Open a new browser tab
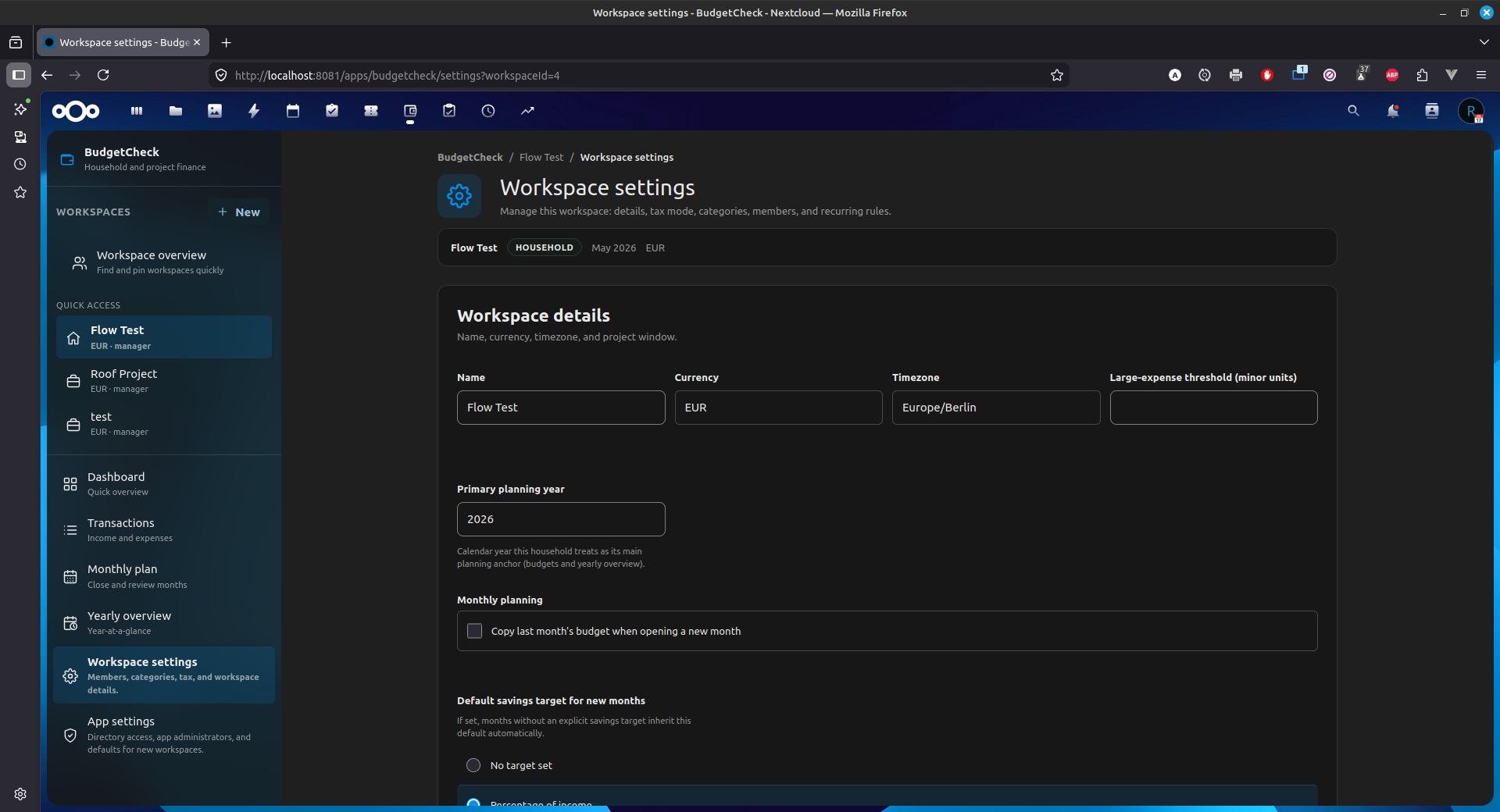The height and width of the screenshot is (812, 1500). [227, 42]
